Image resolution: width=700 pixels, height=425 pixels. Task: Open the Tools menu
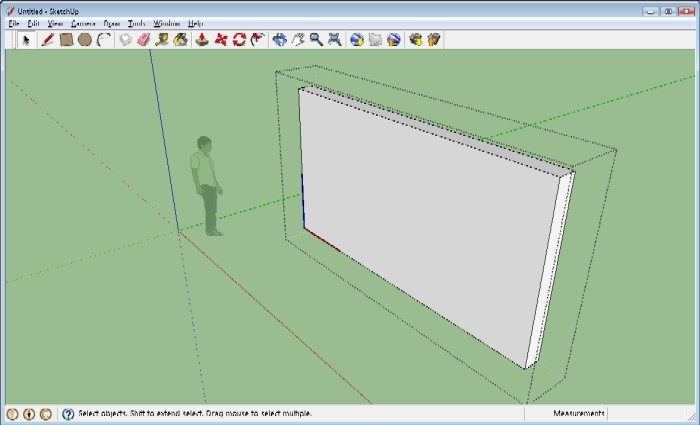tap(137, 24)
